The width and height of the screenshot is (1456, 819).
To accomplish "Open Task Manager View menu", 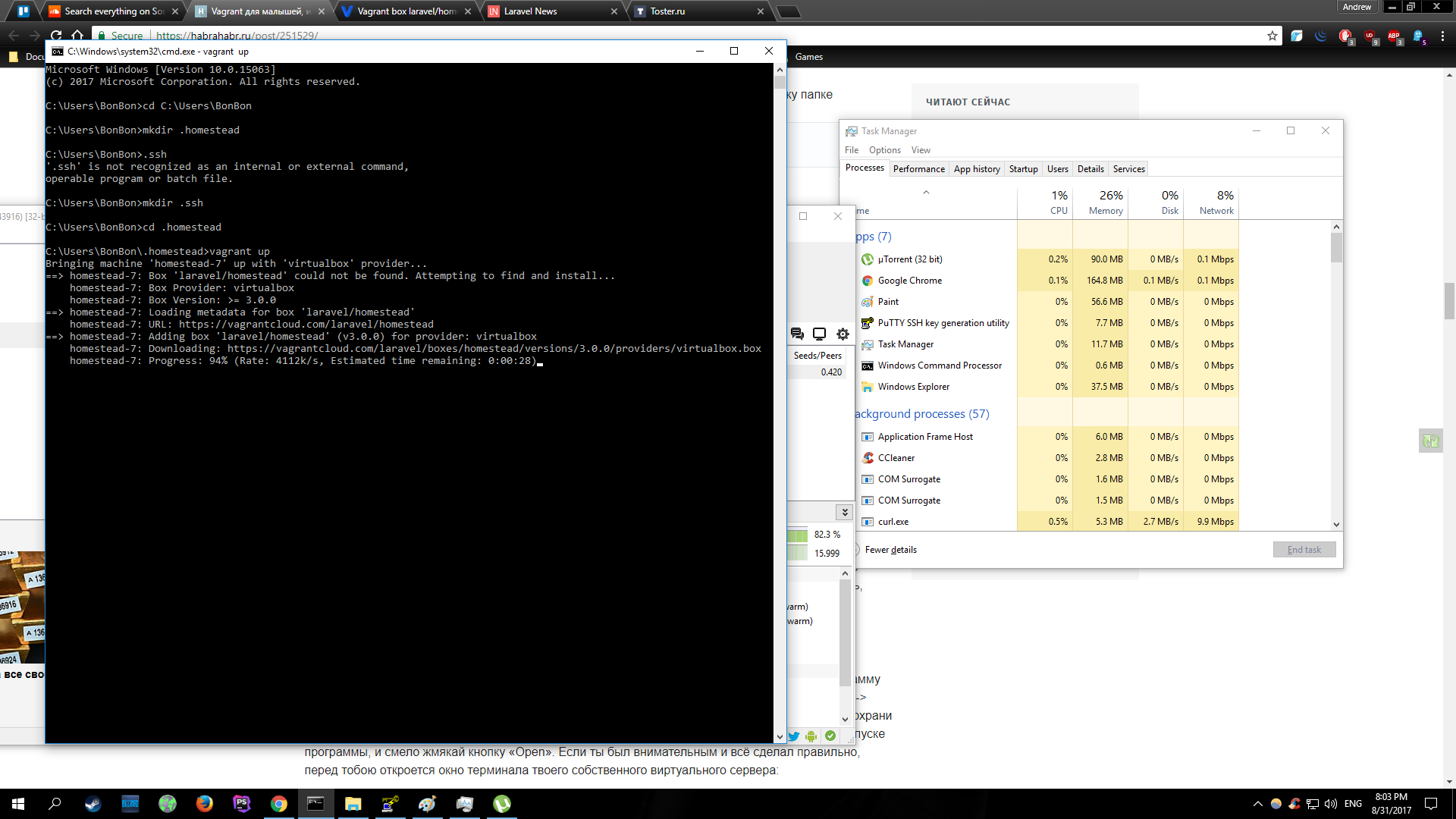I will (921, 150).
